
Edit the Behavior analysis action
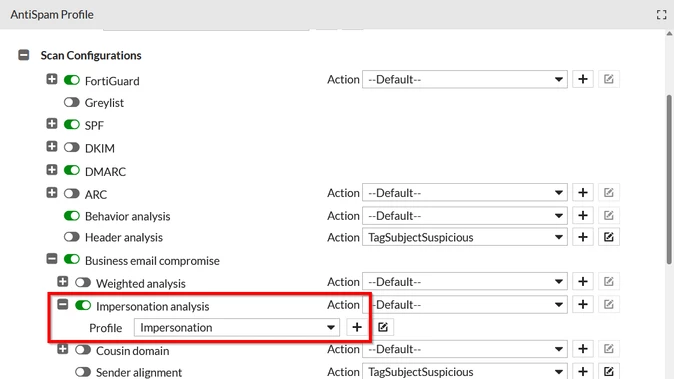(609, 215)
